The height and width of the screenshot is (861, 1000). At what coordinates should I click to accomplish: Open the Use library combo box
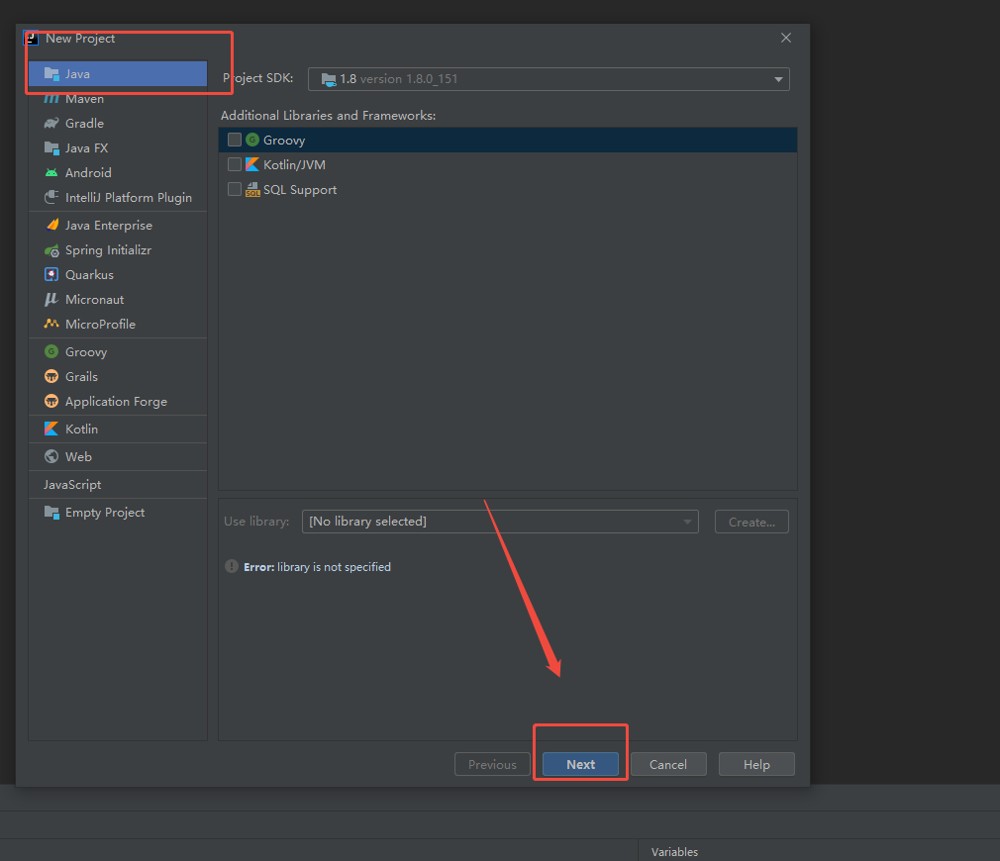500,522
